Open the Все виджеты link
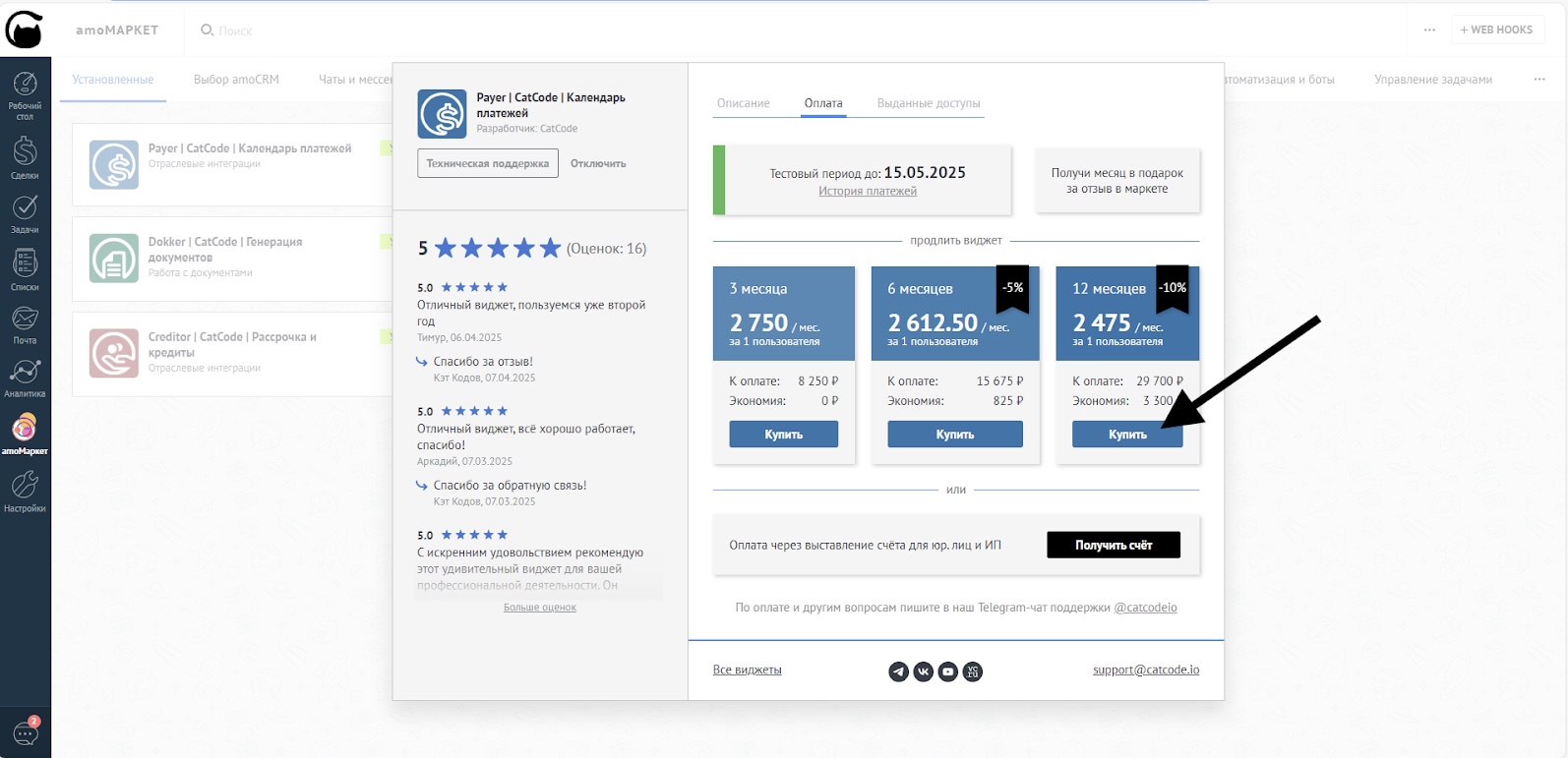This screenshot has width=1568, height=758. pyautogui.click(x=748, y=670)
